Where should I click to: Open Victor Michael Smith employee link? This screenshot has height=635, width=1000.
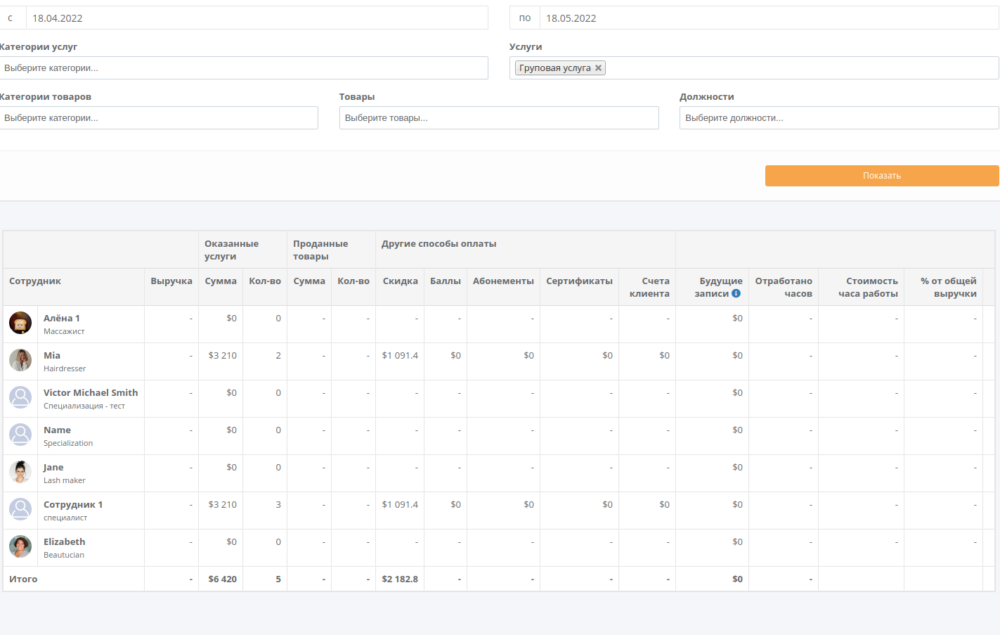[91, 393]
